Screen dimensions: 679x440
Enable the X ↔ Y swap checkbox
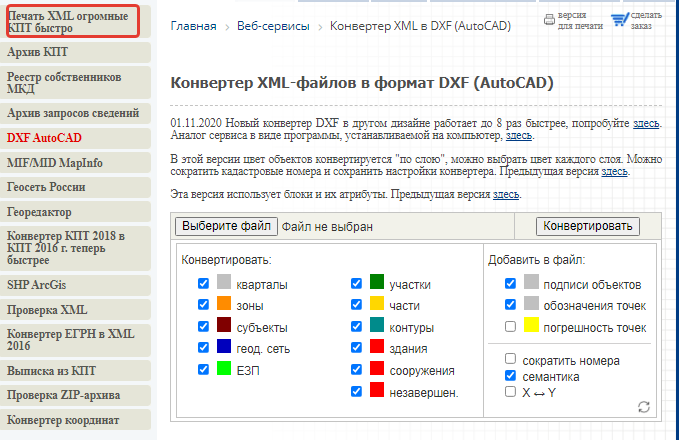pyautogui.click(x=510, y=391)
